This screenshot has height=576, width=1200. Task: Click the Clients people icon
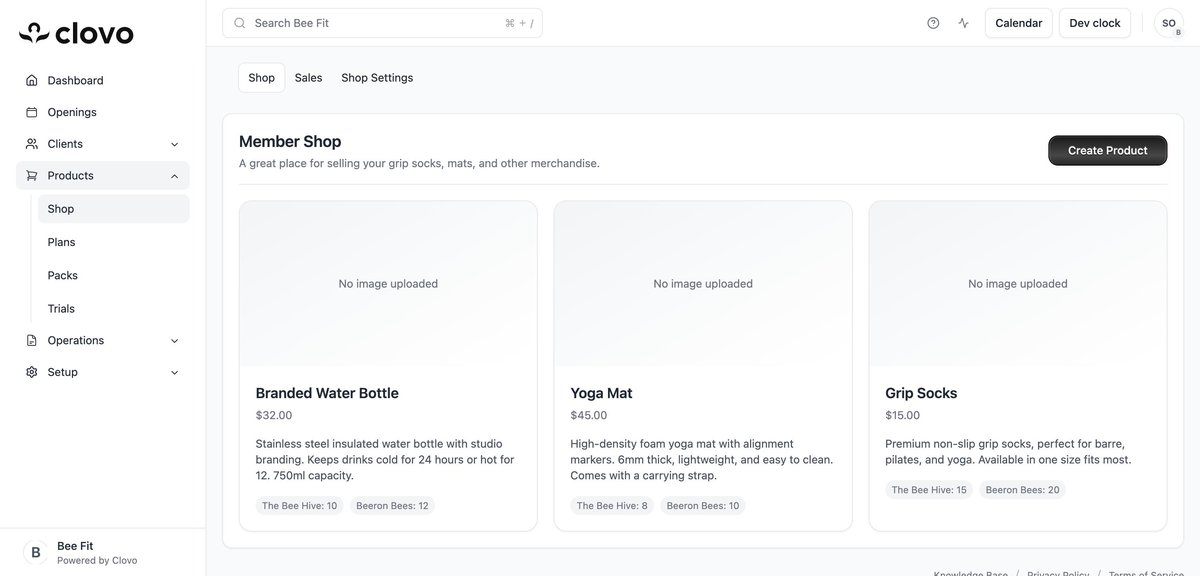tap(31, 143)
